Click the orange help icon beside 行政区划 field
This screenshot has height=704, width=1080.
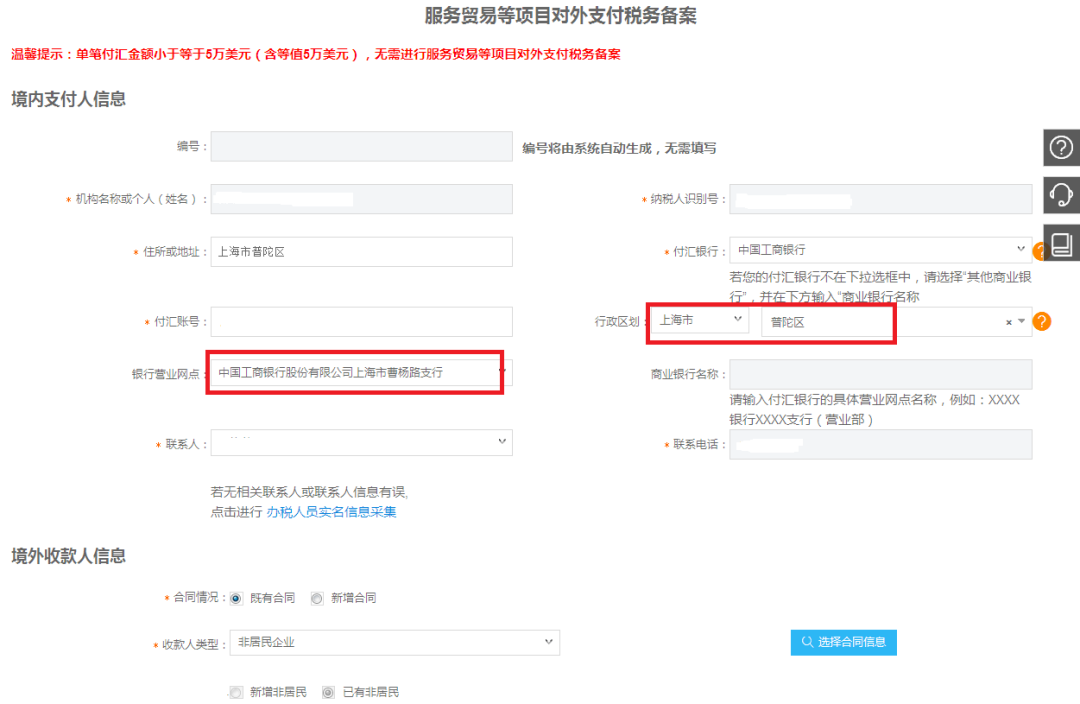pos(1042,322)
